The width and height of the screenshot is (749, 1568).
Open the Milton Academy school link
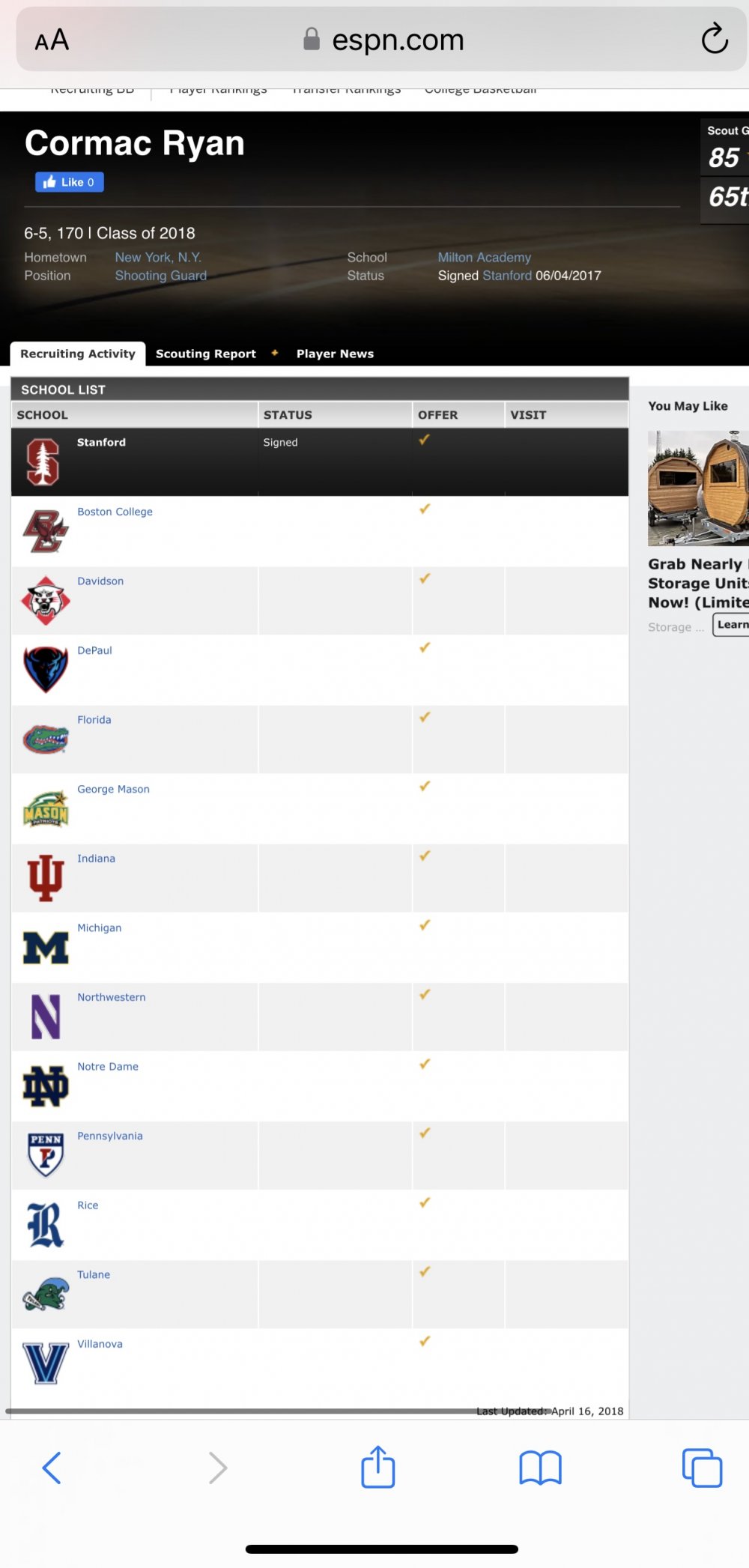484,257
